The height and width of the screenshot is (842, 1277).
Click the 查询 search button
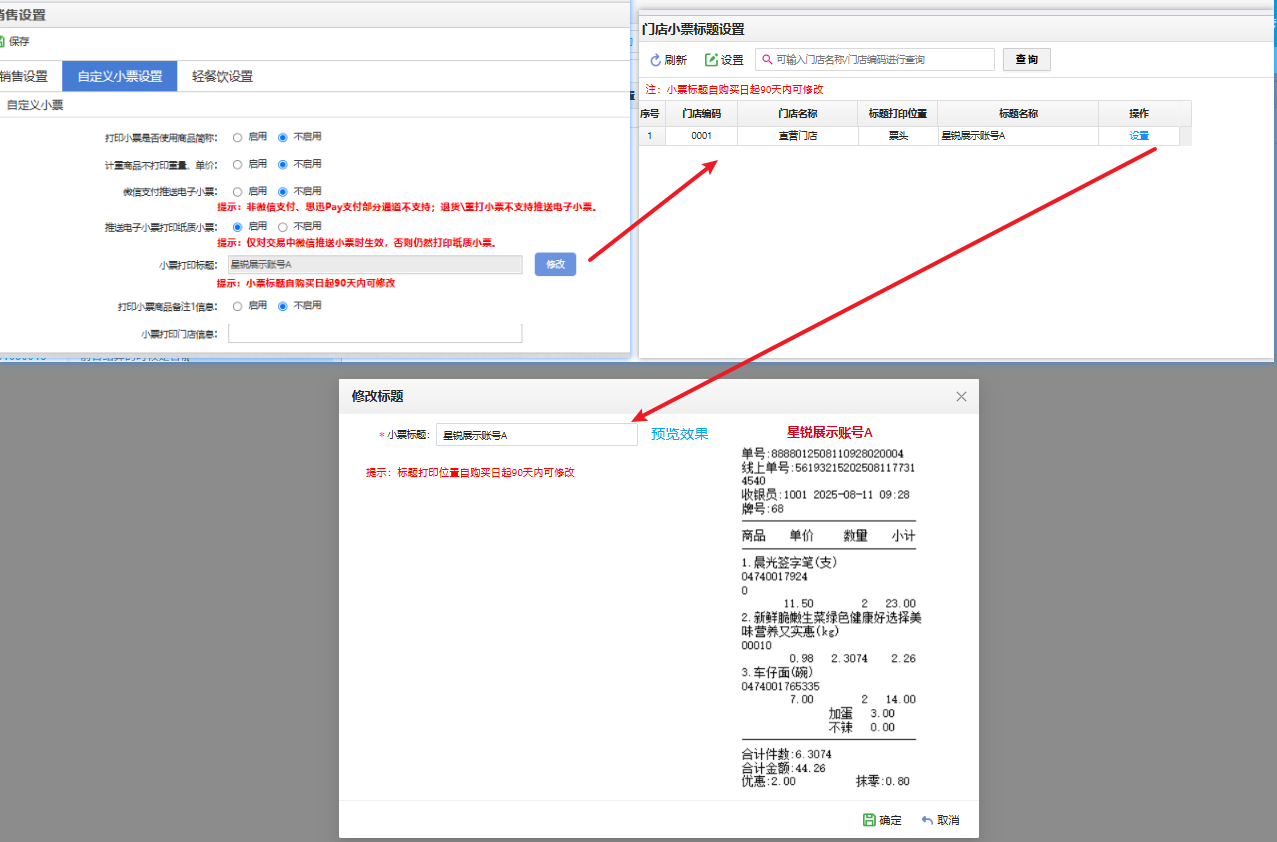click(x=1026, y=60)
